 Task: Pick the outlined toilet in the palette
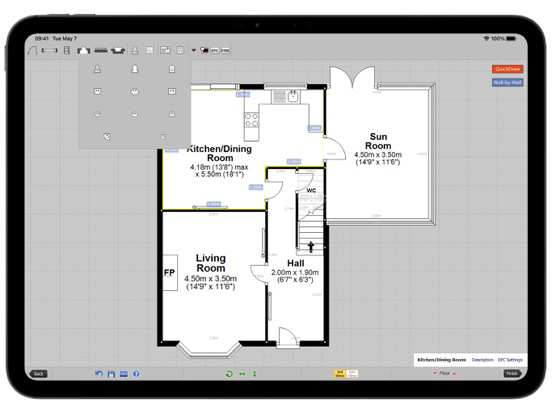(98, 69)
